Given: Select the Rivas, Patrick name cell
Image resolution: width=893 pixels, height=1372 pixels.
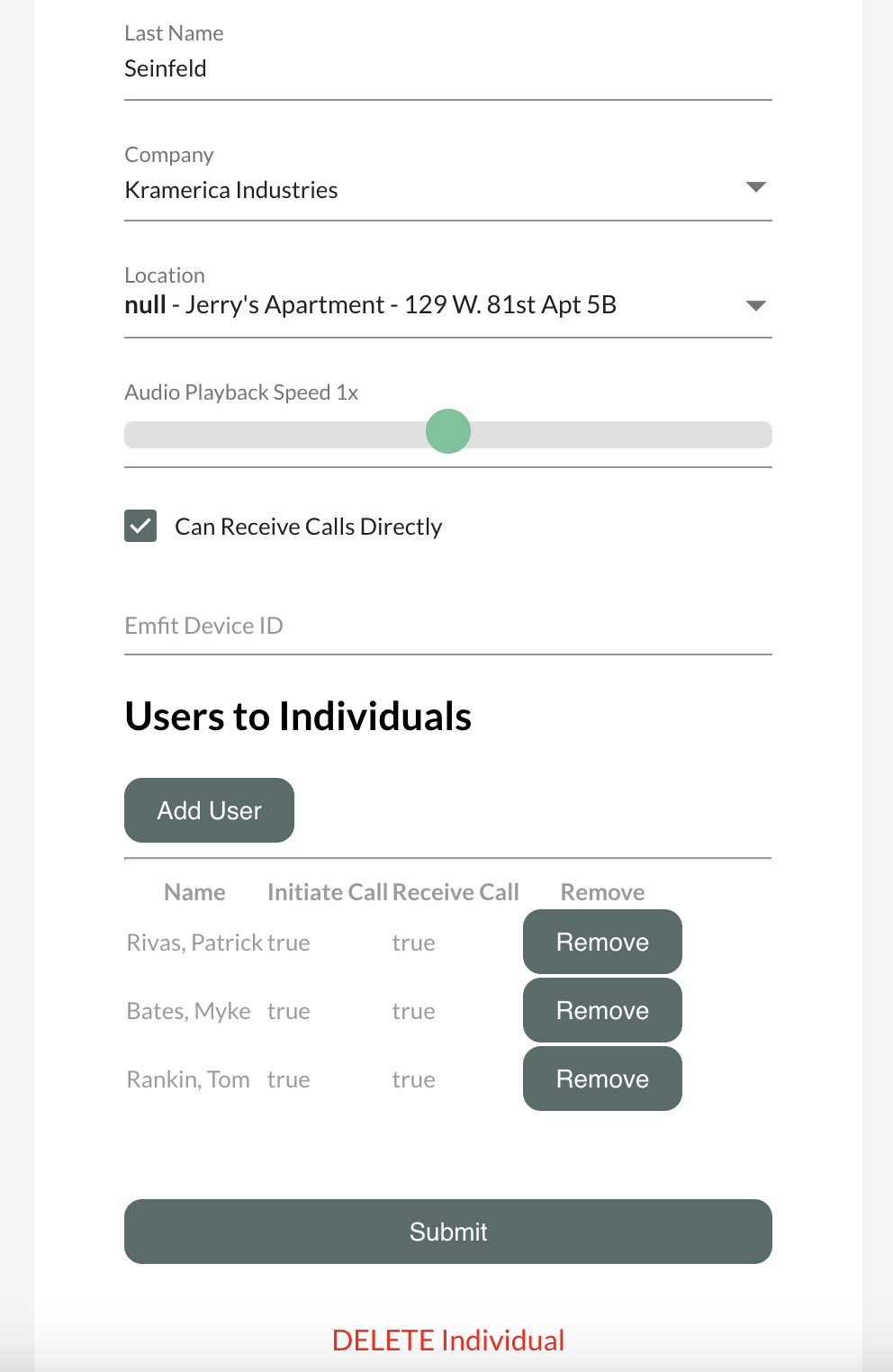Looking at the screenshot, I should click(194, 943).
